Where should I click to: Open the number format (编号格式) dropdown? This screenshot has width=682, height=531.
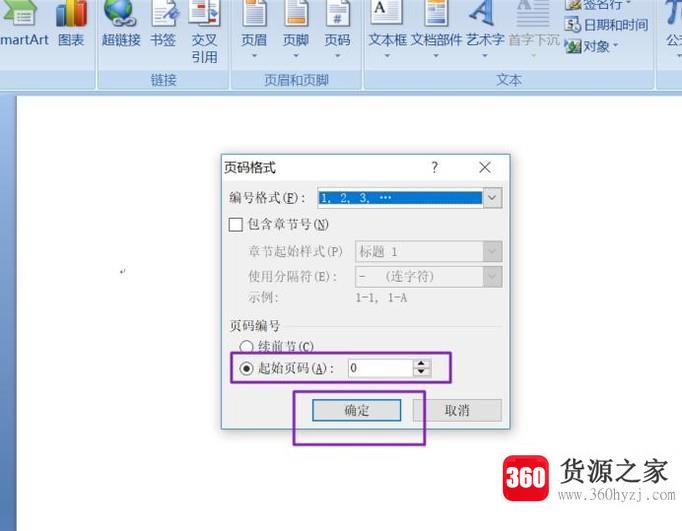pos(492,198)
